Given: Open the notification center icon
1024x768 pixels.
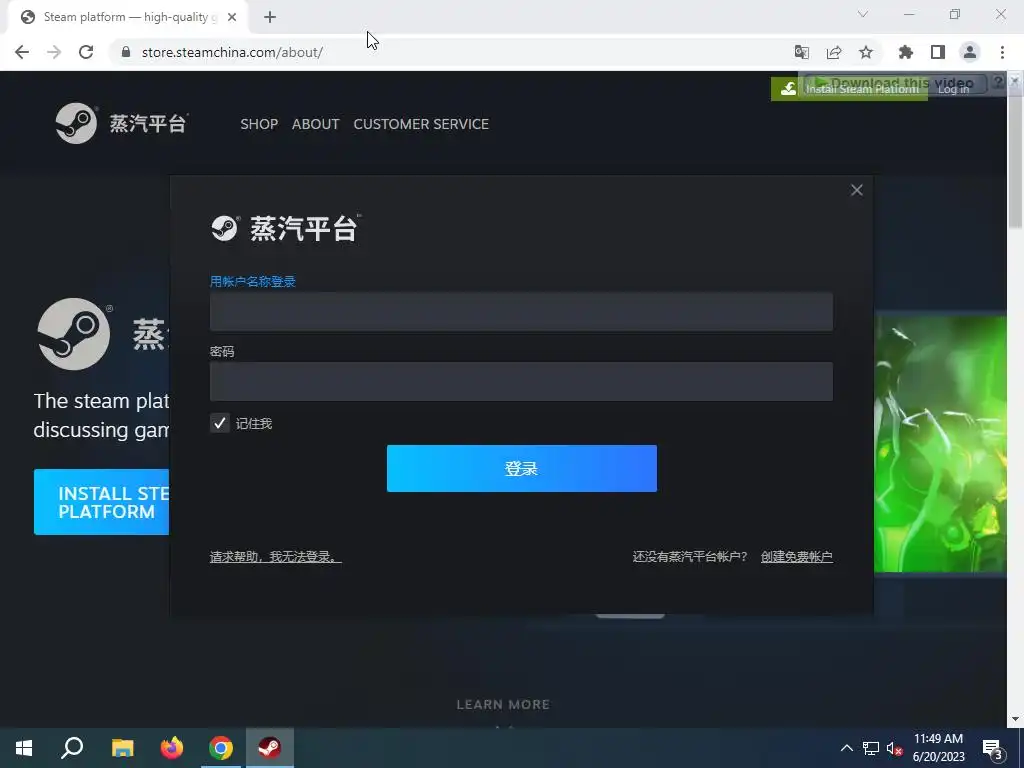Looking at the screenshot, I should pyautogui.click(x=993, y=748).
